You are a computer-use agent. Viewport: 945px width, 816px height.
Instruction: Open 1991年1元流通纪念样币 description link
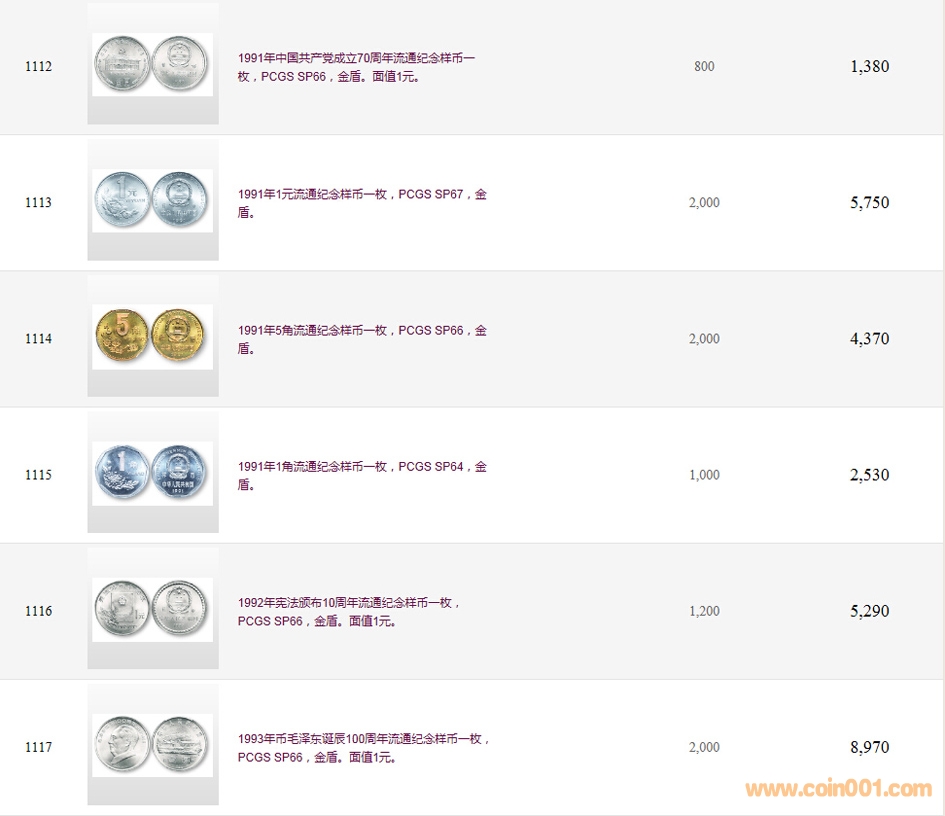(x=362, y=203)
